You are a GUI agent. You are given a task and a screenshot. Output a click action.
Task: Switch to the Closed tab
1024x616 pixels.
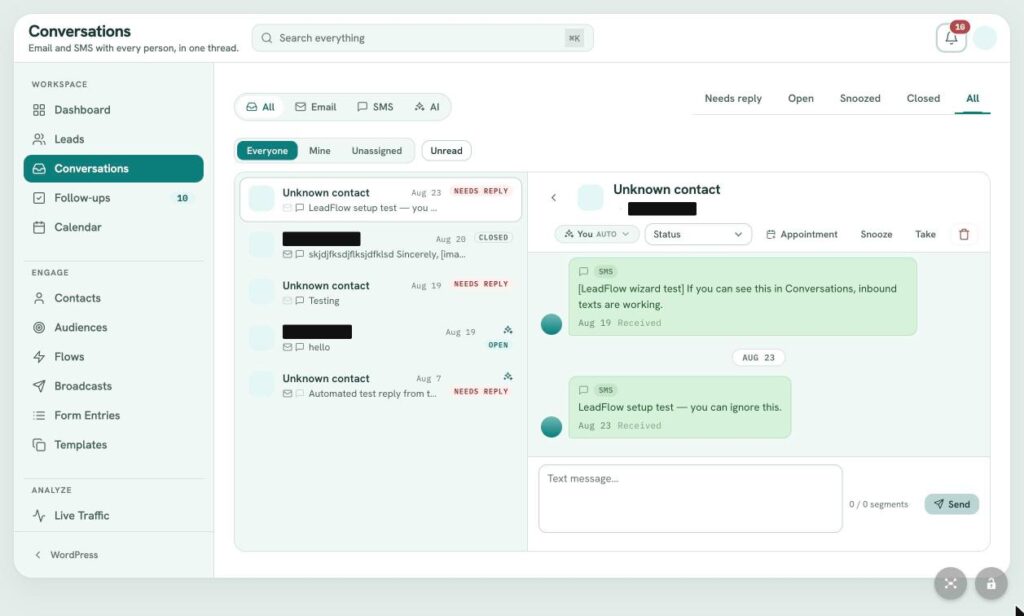point(923,99)
